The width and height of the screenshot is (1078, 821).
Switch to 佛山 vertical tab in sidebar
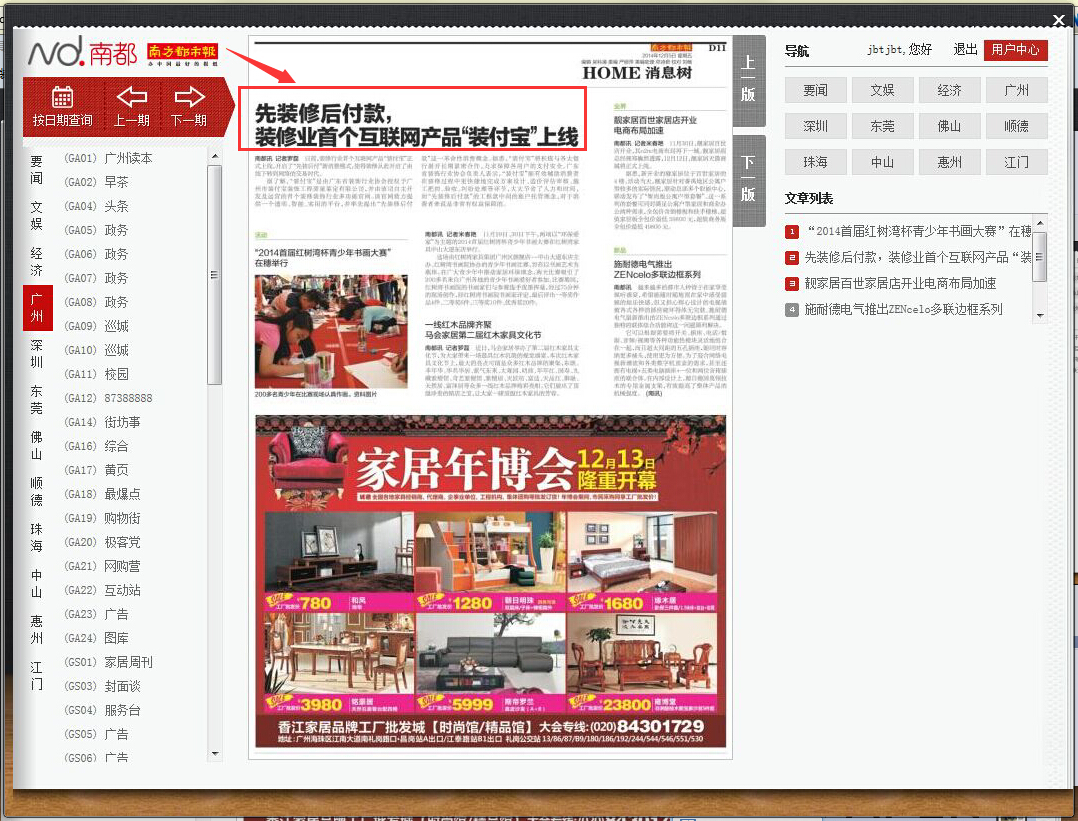point(36,446)
